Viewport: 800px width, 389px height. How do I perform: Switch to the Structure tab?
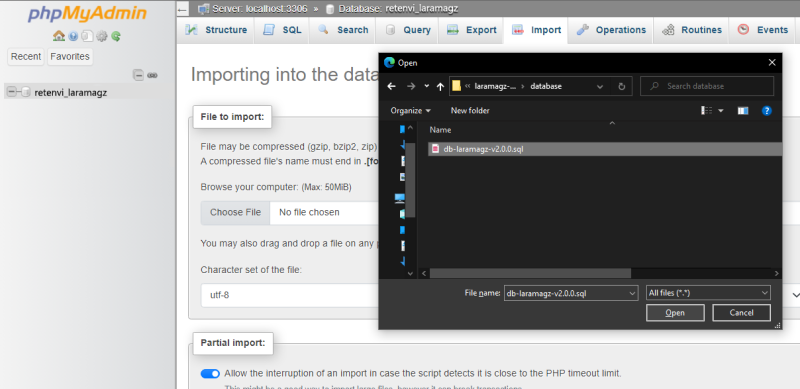click(216, 30)
